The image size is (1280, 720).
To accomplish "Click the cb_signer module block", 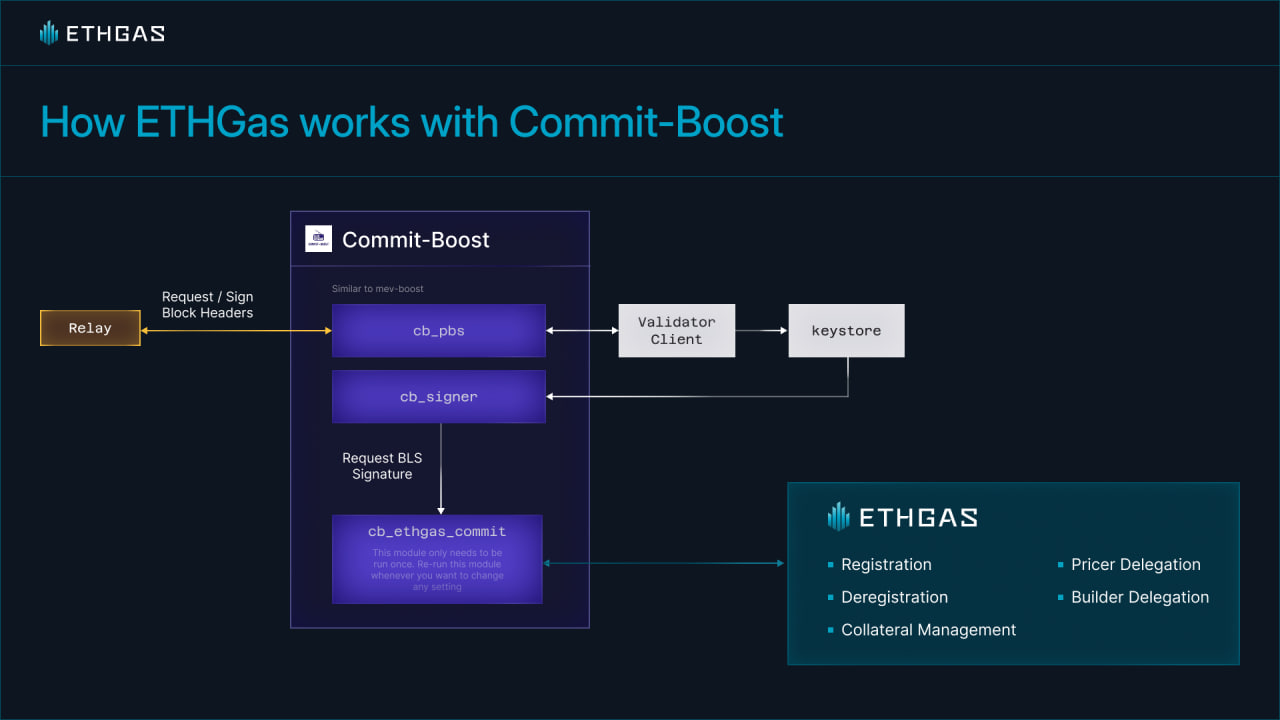I will tap(438, 397).
